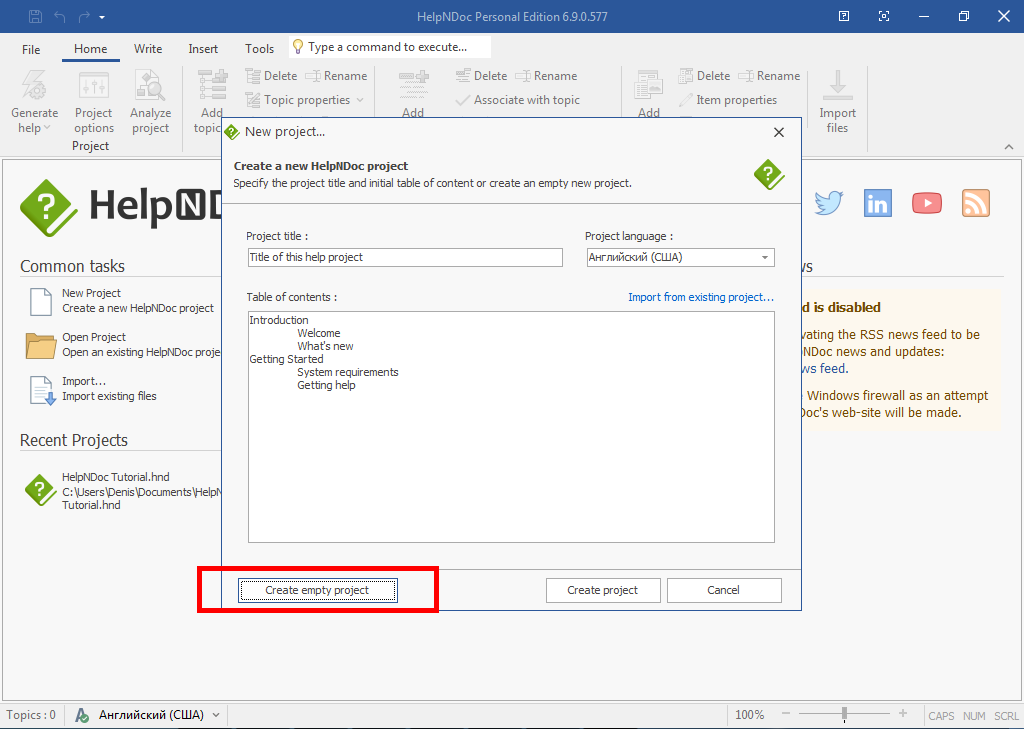This screenshot has width=1024, height=729.
Task: Click Rename in the keywords ribbon group
Action: coord(547,76)
